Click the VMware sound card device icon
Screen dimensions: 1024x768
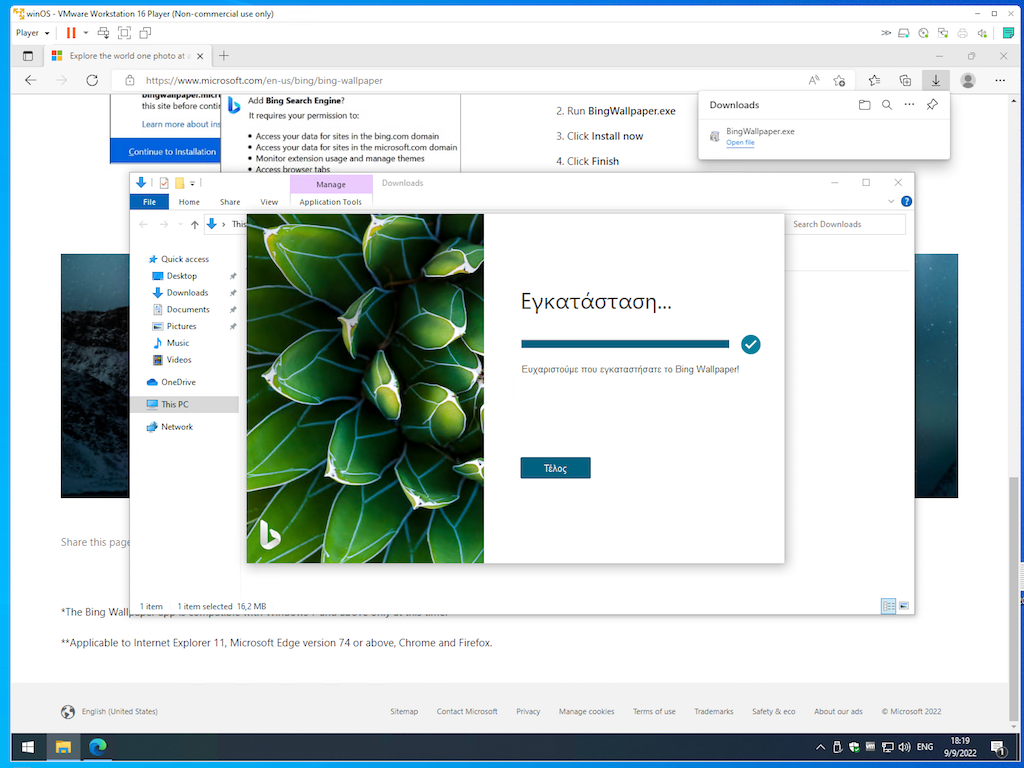pyautogui.click(x=982, y=33)
